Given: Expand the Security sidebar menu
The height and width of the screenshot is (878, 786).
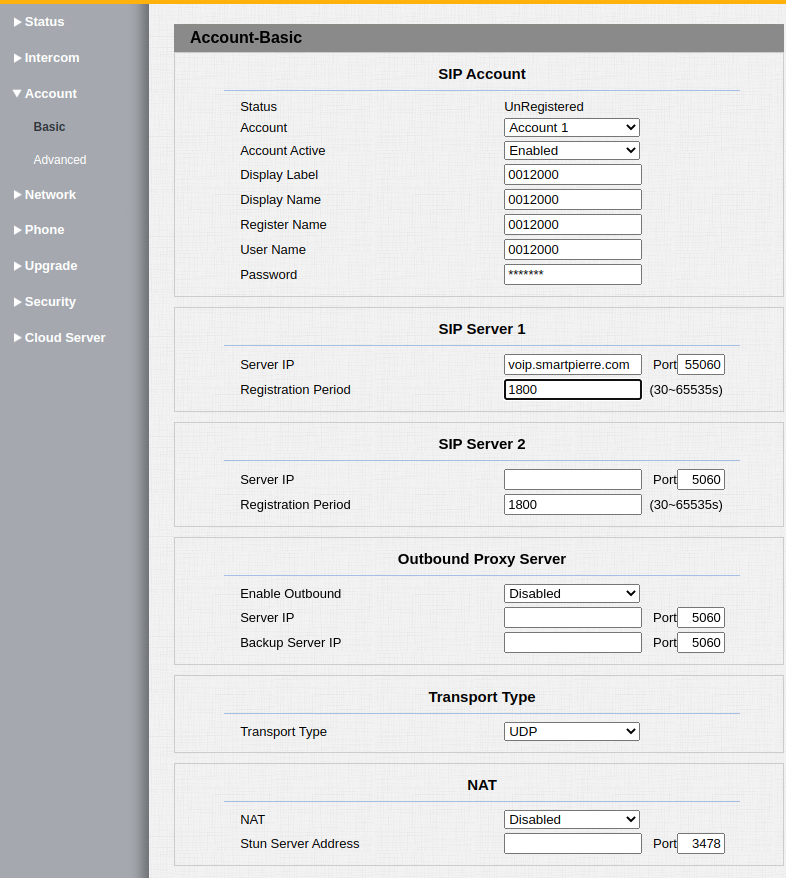Looking at the screenshot, I should [x=50, y=302].
